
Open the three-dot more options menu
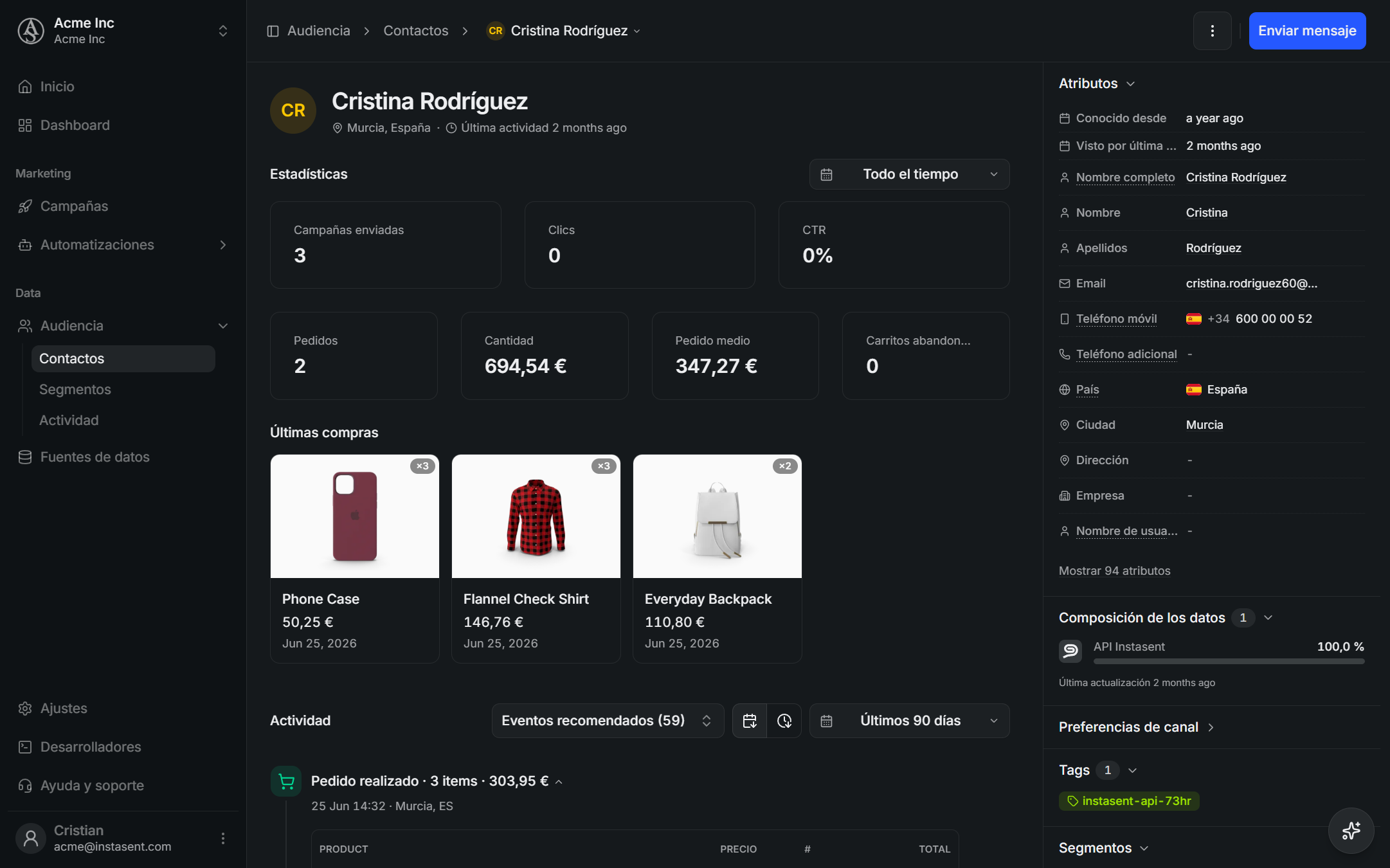click(1212, 31)
